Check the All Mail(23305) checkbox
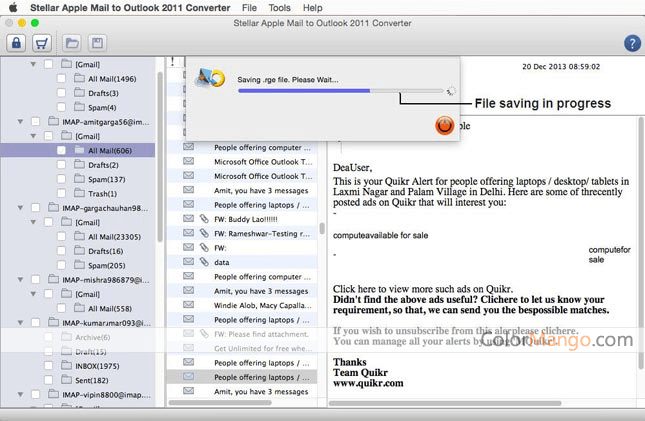The image size is (645, 421). tap(61, 237)
